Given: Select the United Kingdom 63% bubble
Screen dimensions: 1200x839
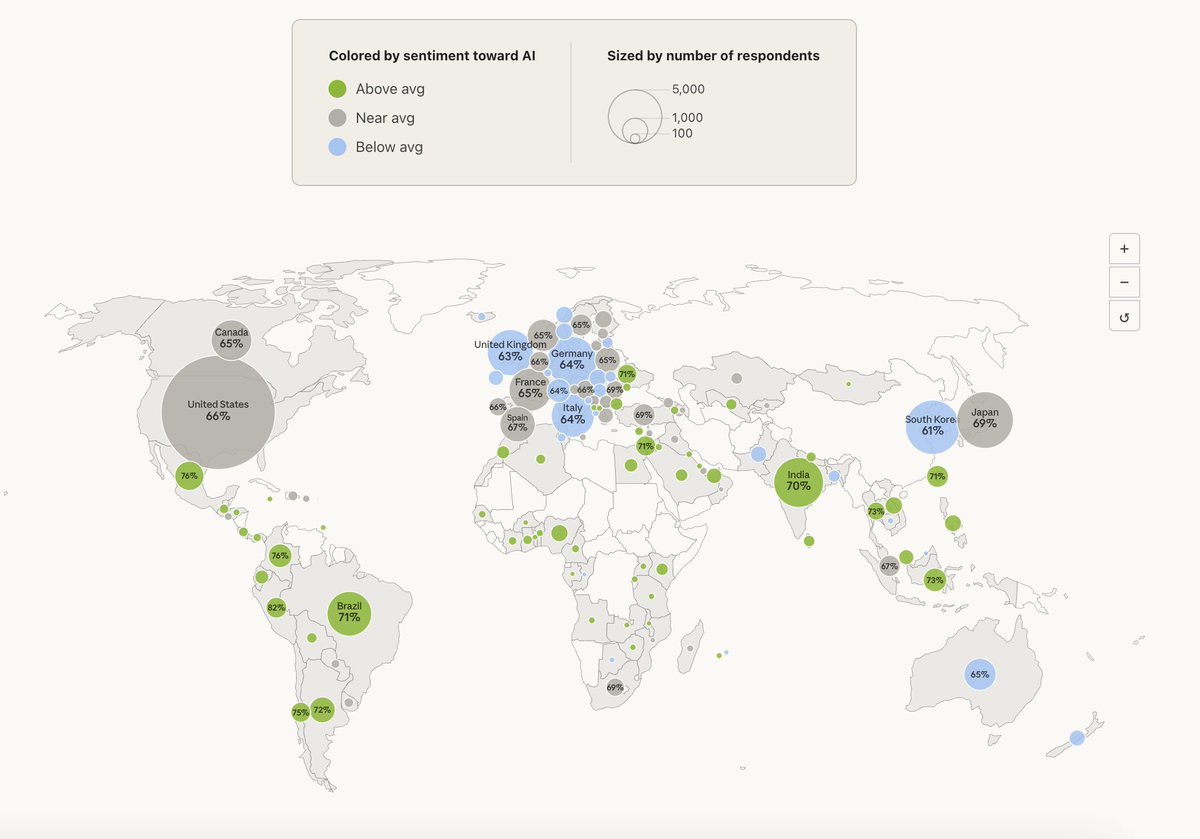Looking at the screenshot, I should (x=508, y=351).
